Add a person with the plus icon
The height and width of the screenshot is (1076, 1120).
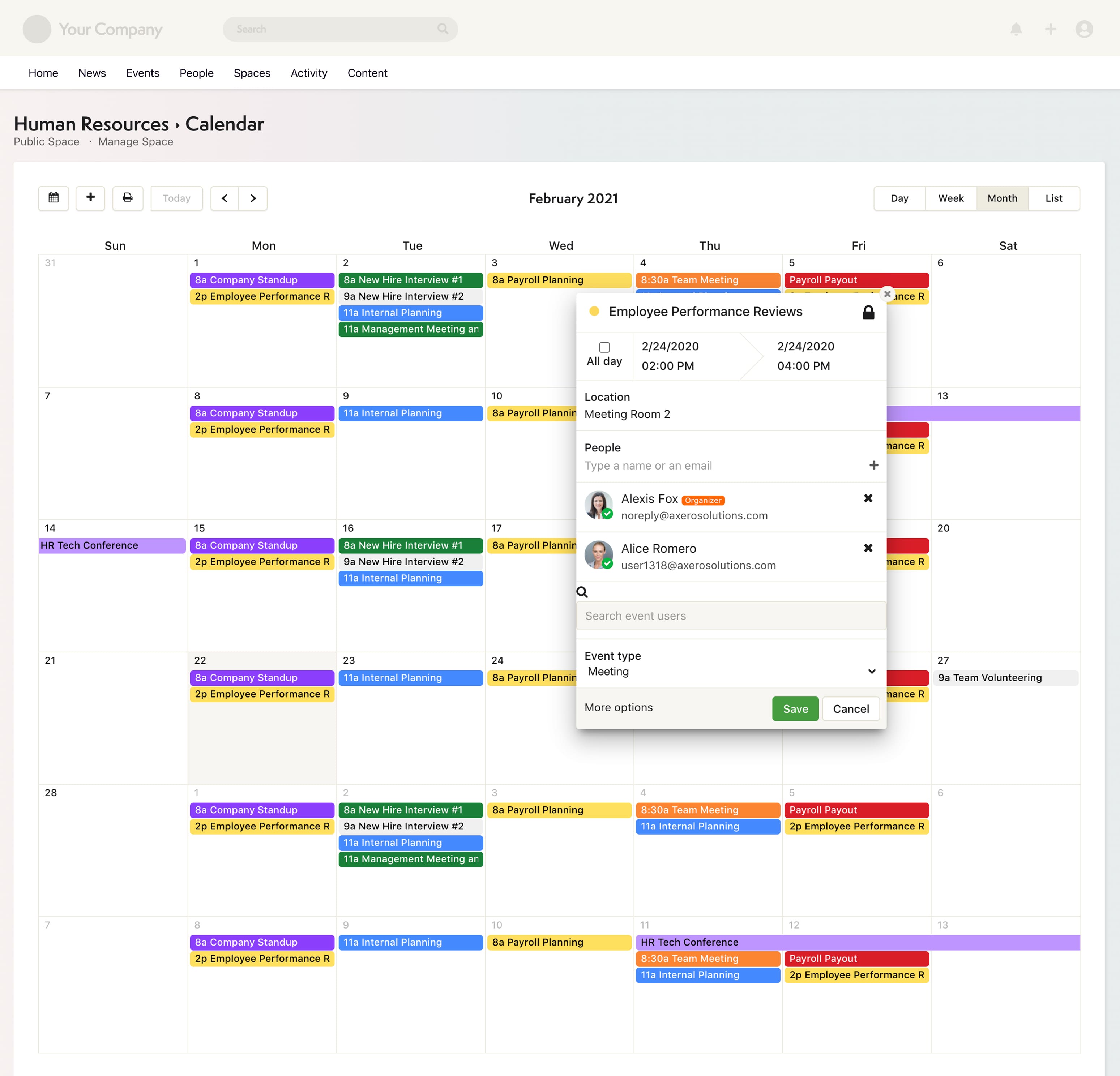(x=874, y=465)
